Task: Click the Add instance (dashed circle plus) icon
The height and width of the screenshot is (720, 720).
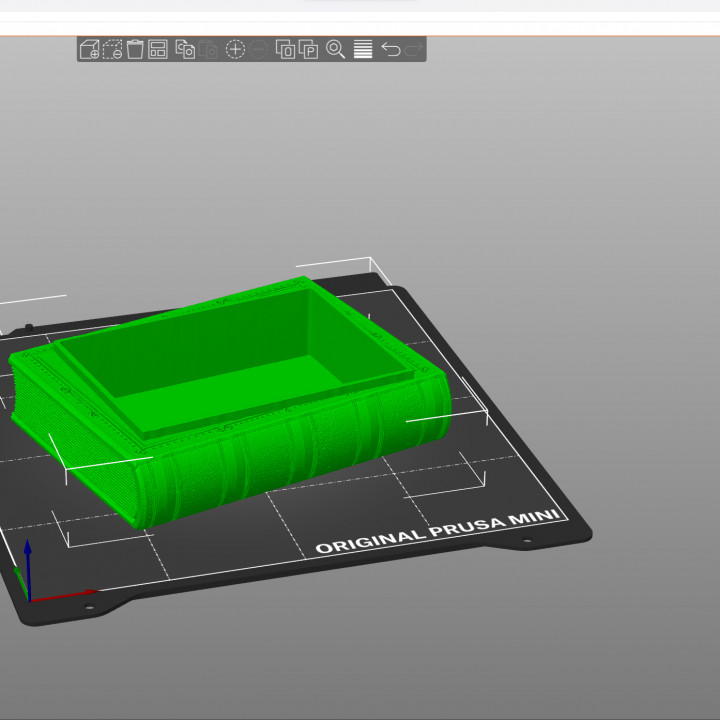Action: 235,49
